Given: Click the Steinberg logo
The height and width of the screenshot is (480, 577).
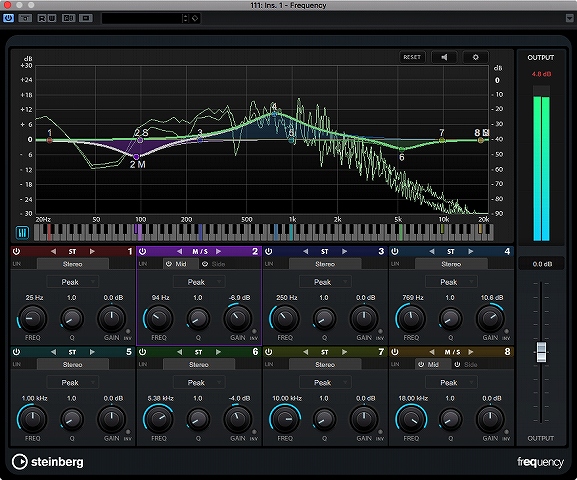Looking at the screenshot, I should point(48,462).
